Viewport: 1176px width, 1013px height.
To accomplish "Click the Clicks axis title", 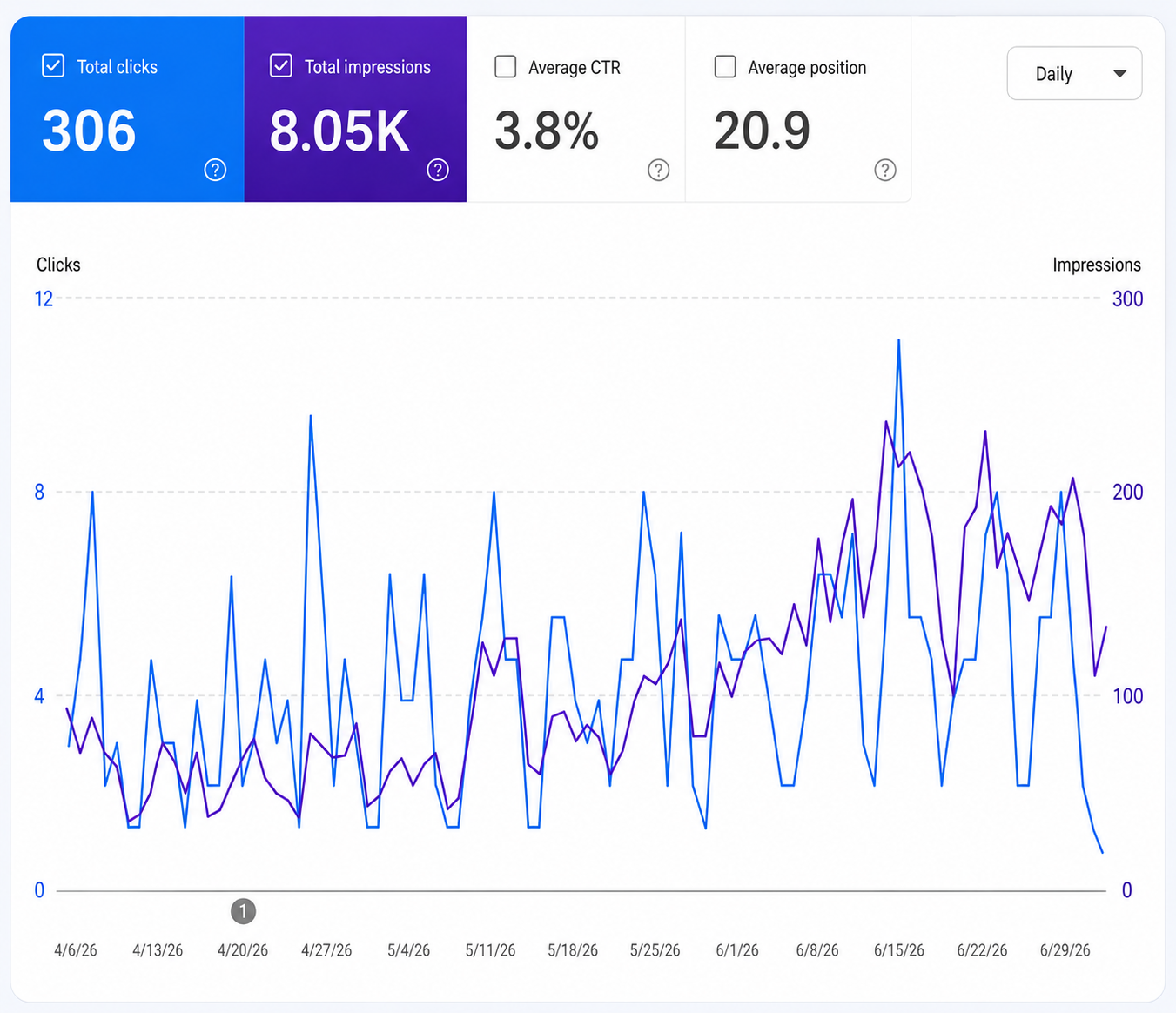I will (58, 265).
